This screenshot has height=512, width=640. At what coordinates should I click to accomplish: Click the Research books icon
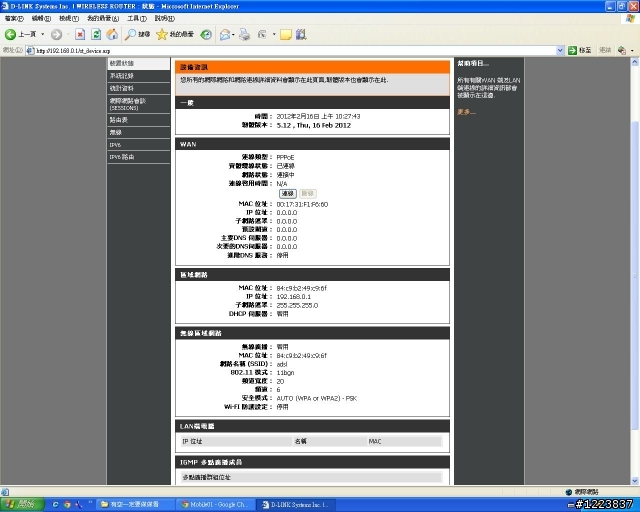[301, 35]
